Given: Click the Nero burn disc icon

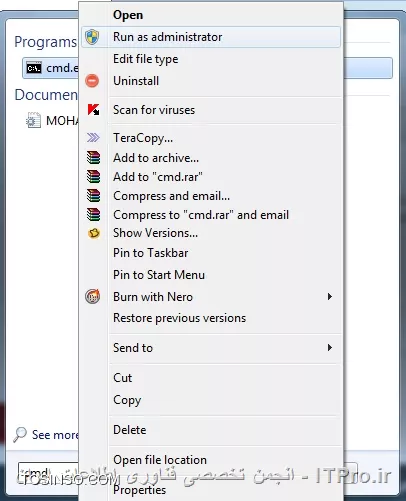Looking at the screenshot, I should pyautogui.click(x=93, y=296).
